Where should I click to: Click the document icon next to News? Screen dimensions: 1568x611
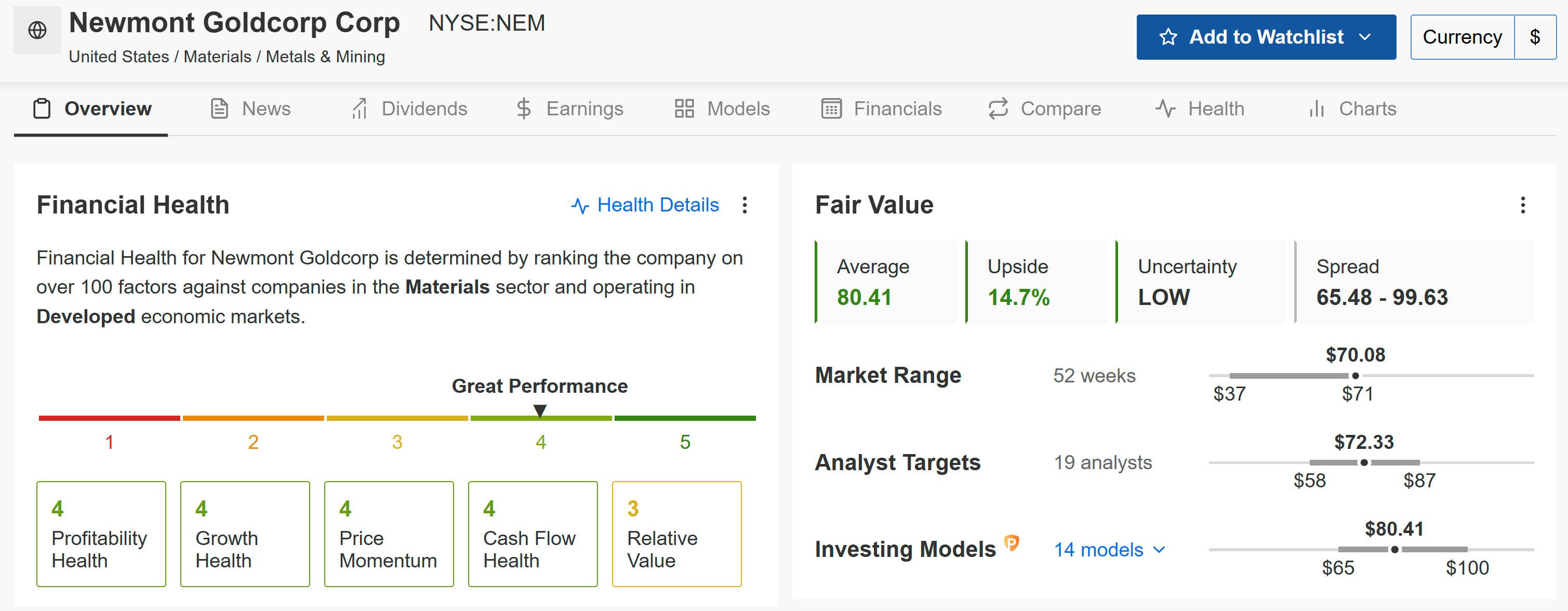click(x=219, y=109)
